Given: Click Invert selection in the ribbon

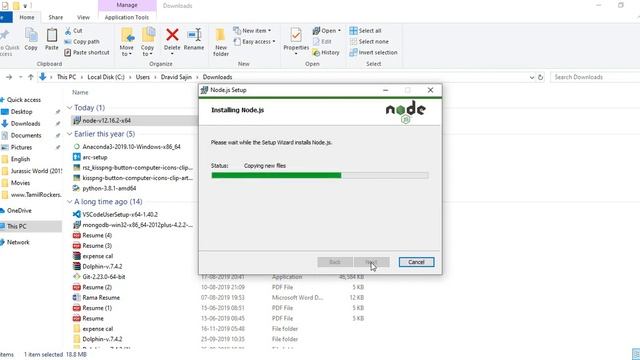Looking at the screenshot, I should point(373,52).
